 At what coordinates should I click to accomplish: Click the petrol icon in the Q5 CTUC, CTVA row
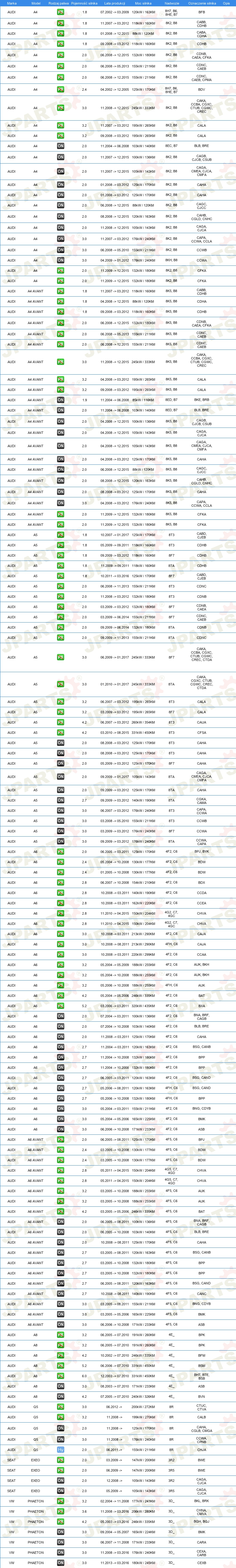(60, 1407)
